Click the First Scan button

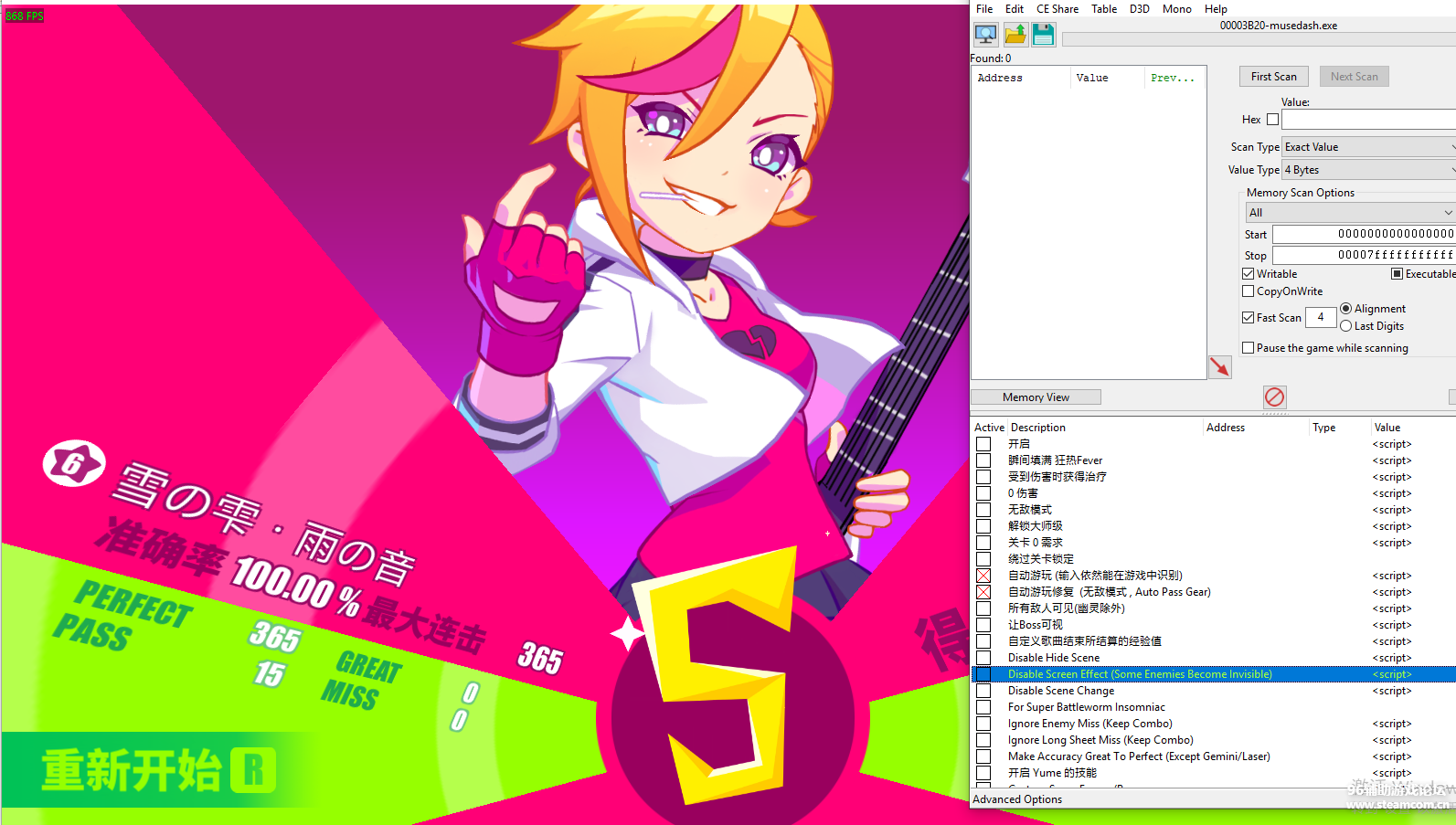tap(1274, 77)
